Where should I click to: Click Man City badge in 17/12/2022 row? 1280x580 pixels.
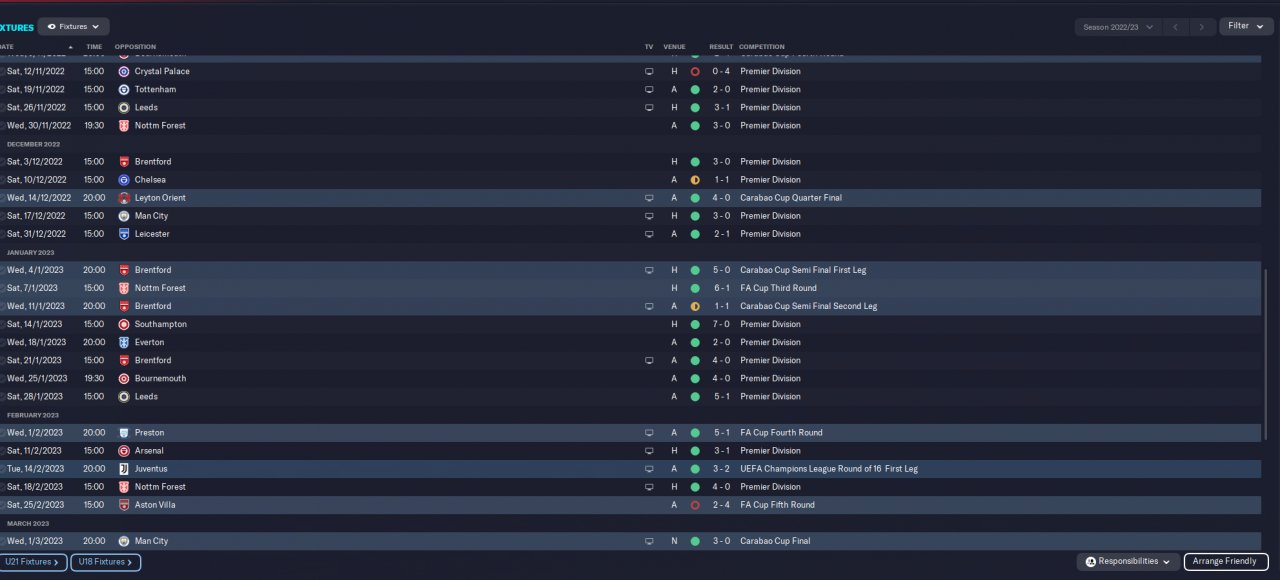(x=124, y=216)
